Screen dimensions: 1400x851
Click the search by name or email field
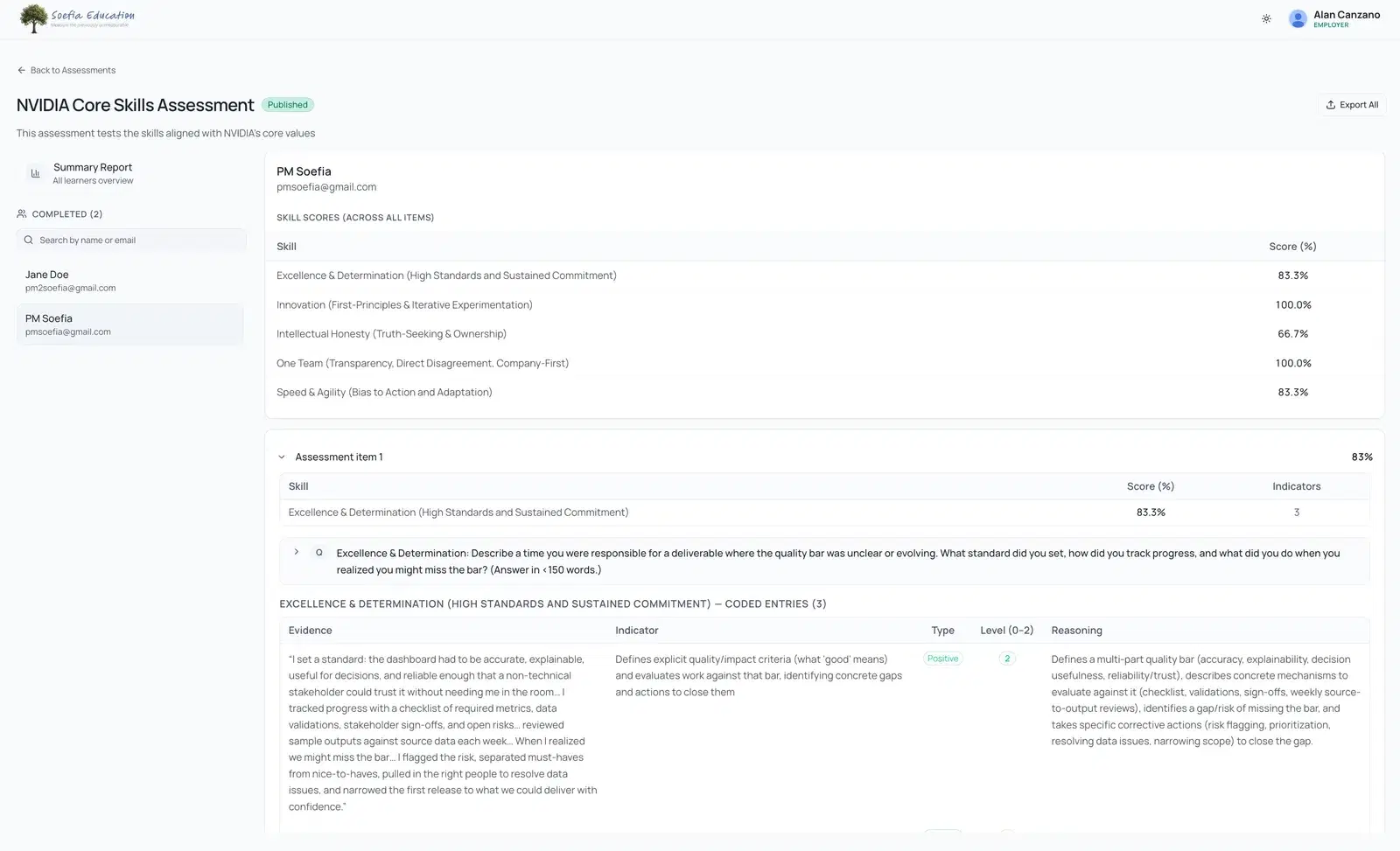tap(131, 240)
